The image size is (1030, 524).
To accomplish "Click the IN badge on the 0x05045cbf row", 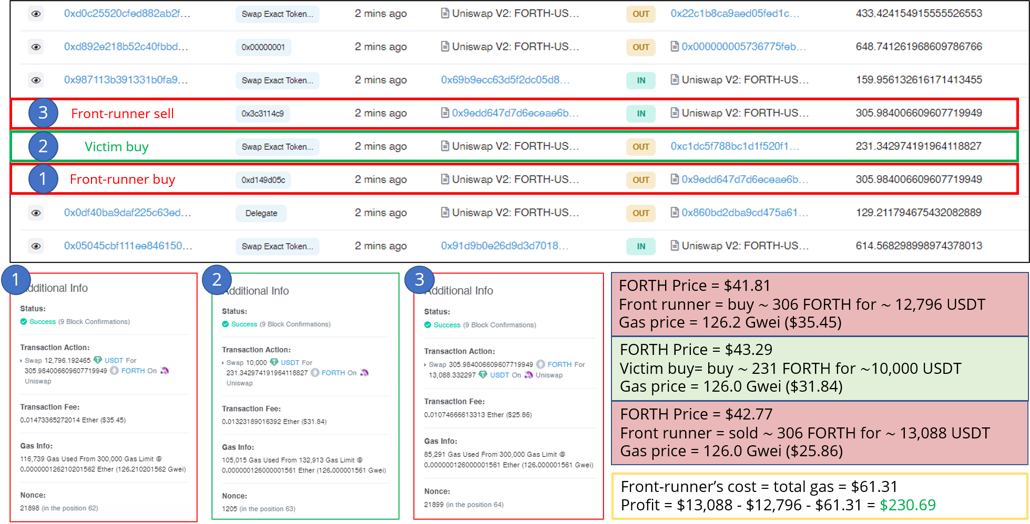I will (640, 246).
